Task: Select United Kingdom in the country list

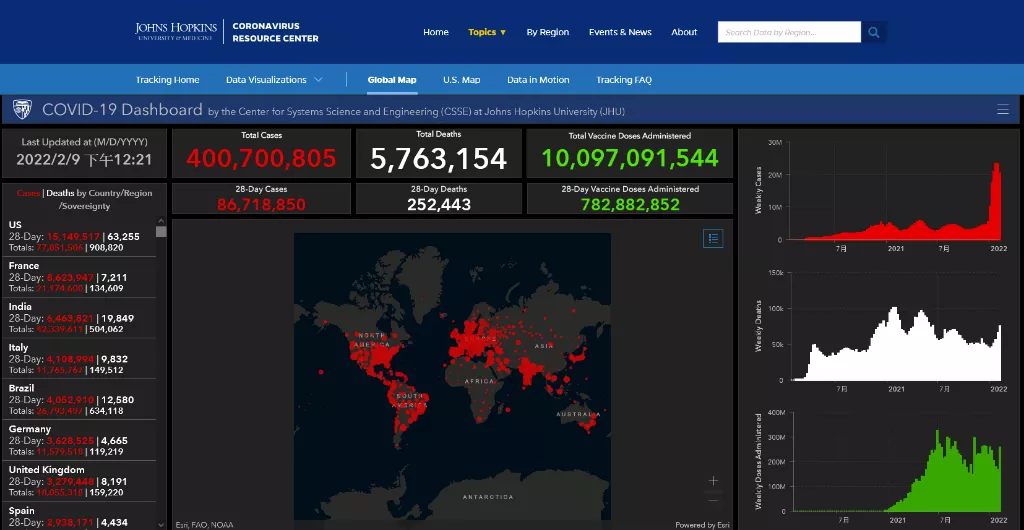Action: point(79,481)
